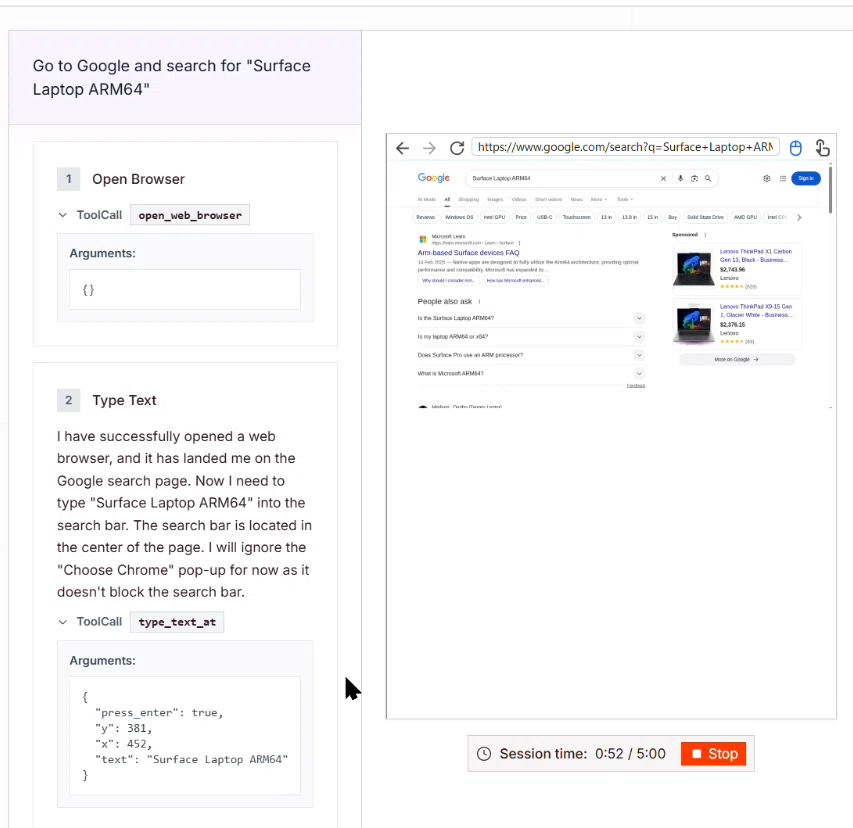853x828 pixels.
Task: Click ThinkPad X9-15 product thumbnail
Action: (x=694, y=324)
